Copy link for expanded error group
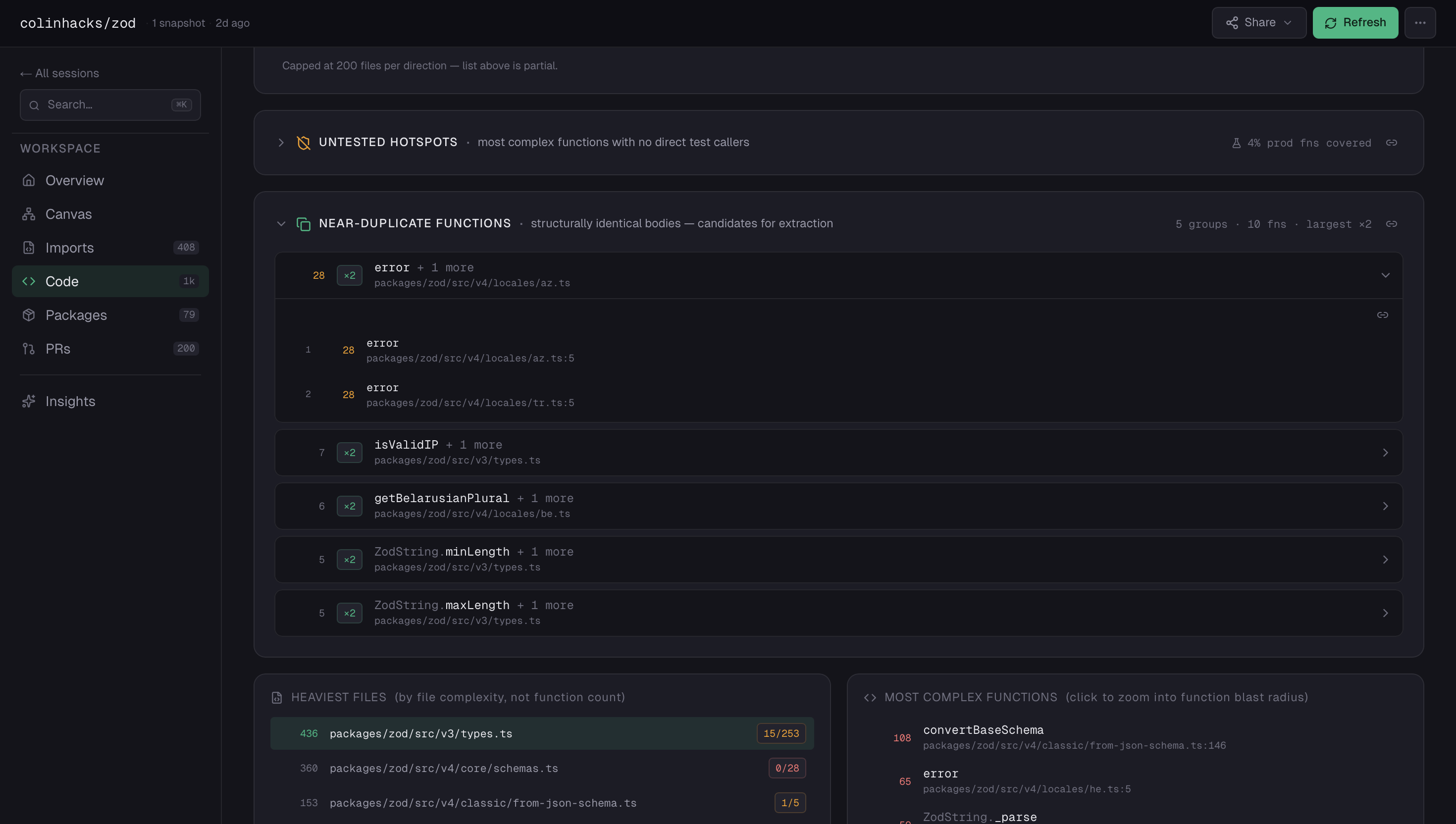1456x824 pixels. pyautogui.click(x=1382, y=314)
